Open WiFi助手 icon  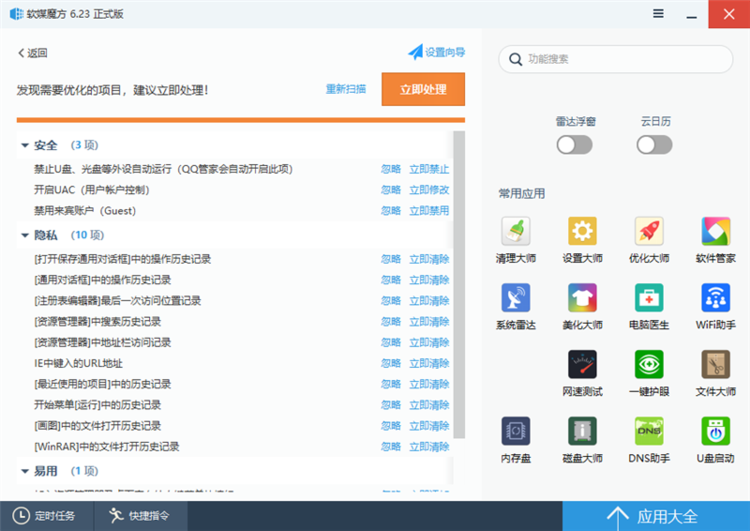[x=716, y=298]
